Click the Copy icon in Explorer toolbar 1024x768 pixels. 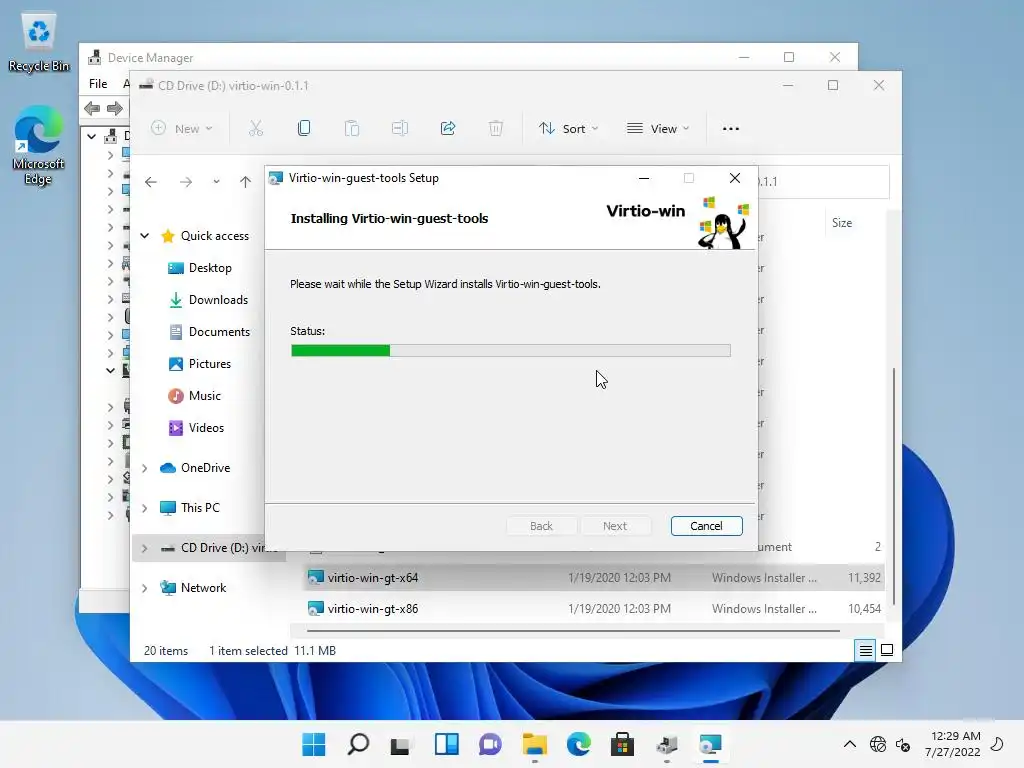coord(304,129)
